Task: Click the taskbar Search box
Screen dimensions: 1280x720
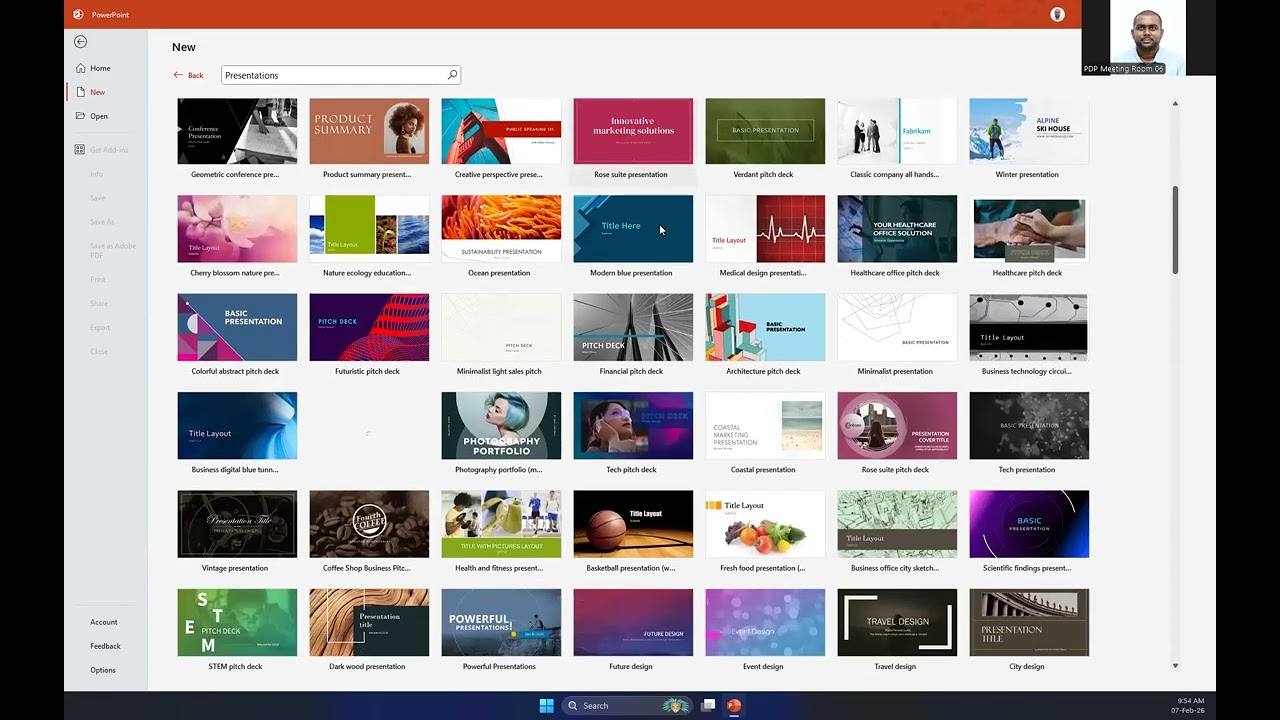Action: (x=628, y=705)
